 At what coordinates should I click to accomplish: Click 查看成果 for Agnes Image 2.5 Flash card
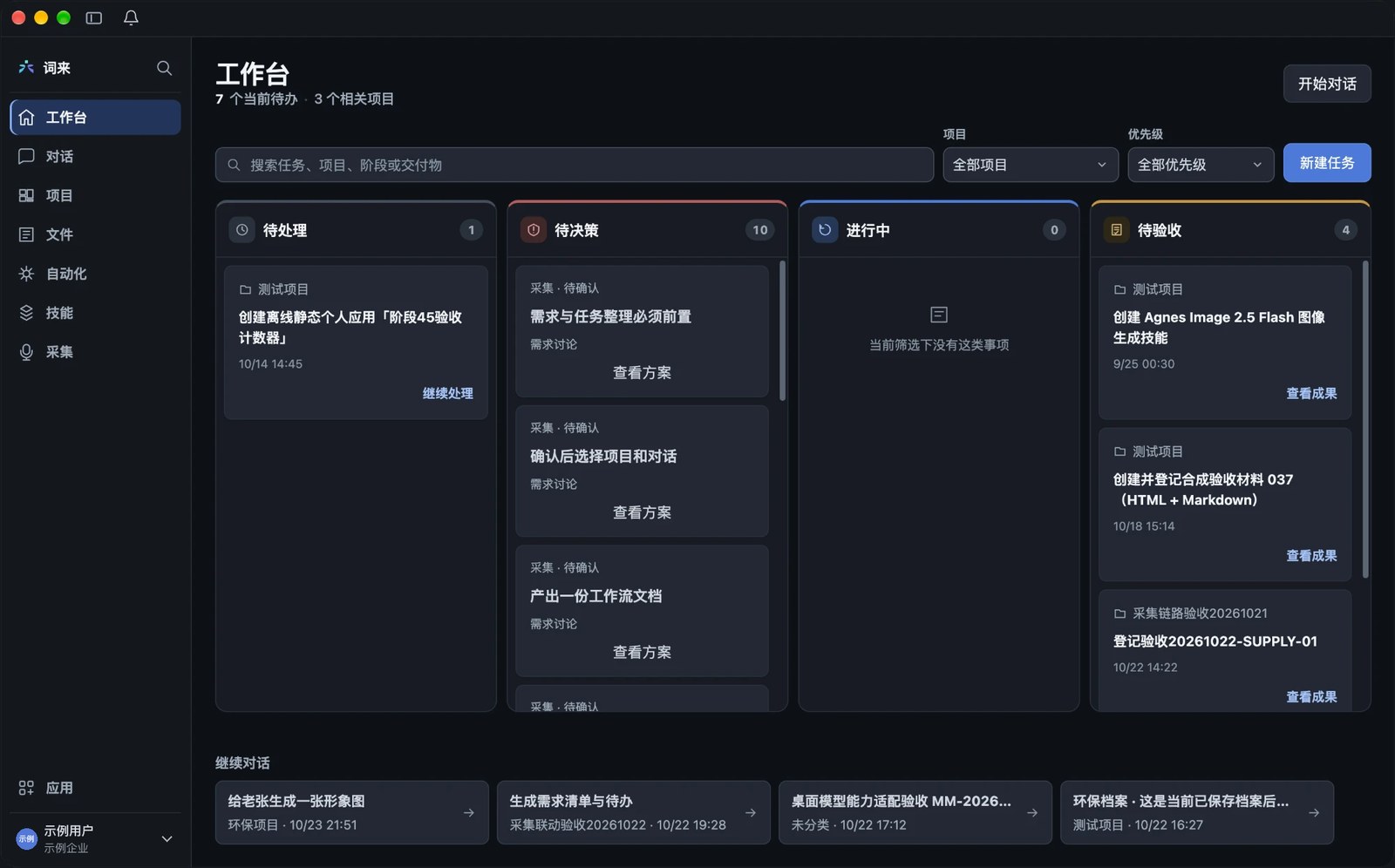coord(1311,394)
